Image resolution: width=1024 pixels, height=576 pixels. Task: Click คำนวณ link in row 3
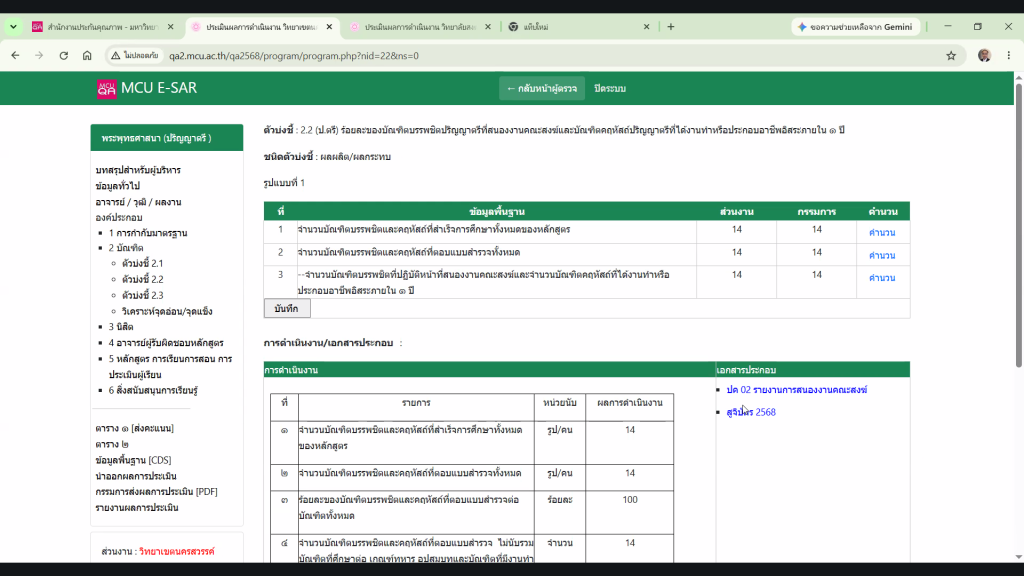point(882,278)
